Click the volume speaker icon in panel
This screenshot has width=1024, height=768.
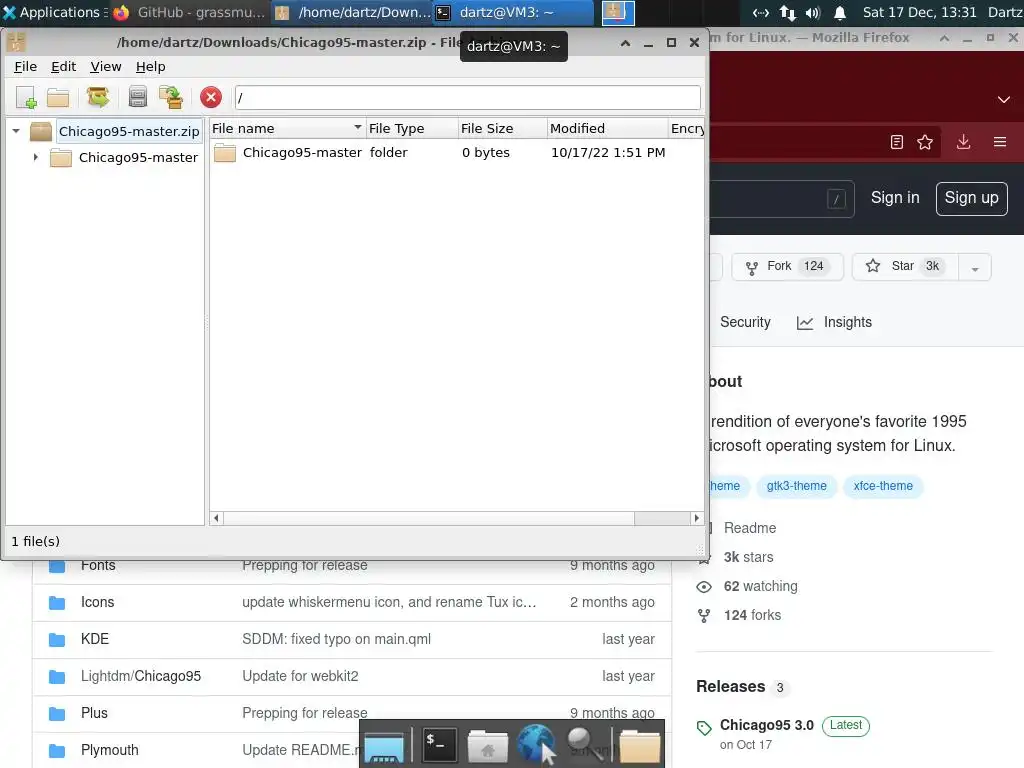813,12
